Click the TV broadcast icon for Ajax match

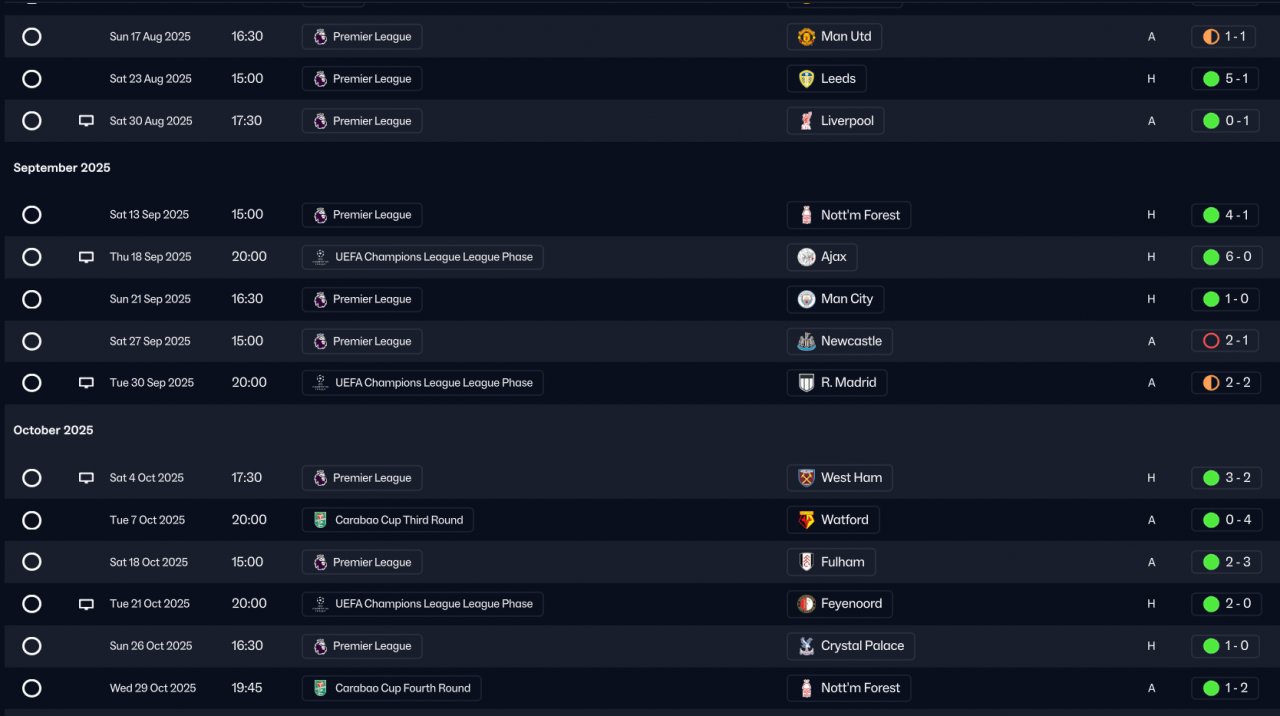pos(86,257)
